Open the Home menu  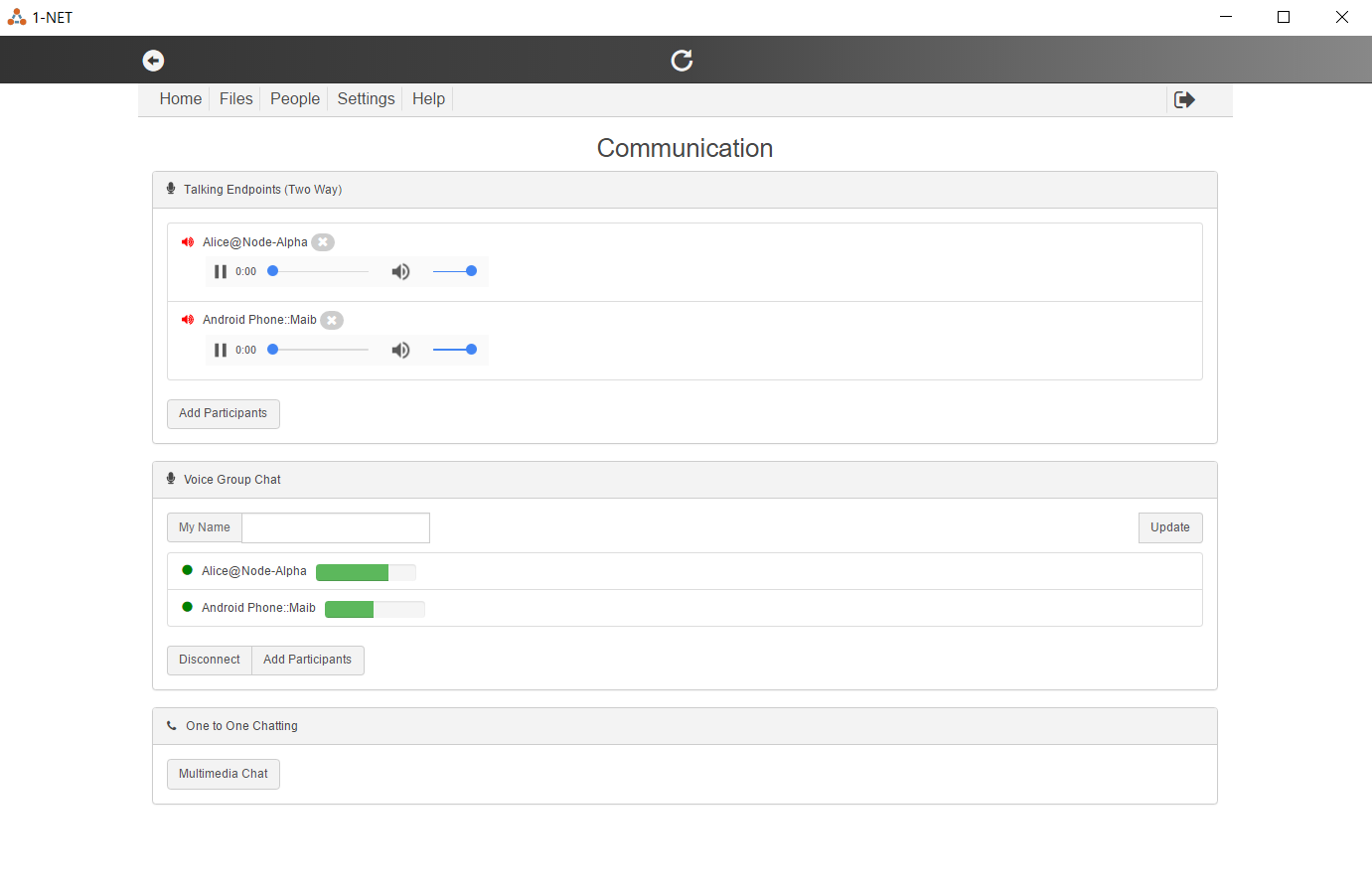(180, 99)
